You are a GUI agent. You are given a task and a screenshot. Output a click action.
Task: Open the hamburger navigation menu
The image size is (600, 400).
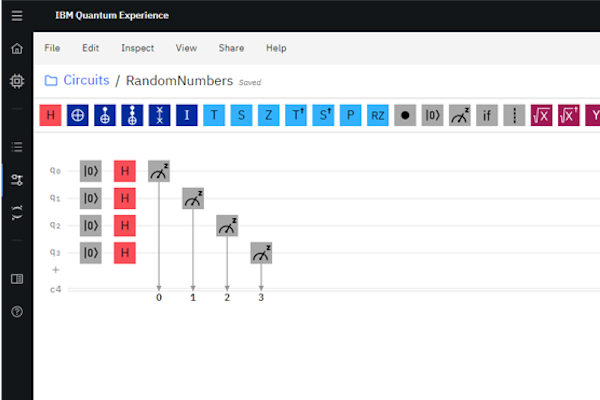(x=16, y=16)
